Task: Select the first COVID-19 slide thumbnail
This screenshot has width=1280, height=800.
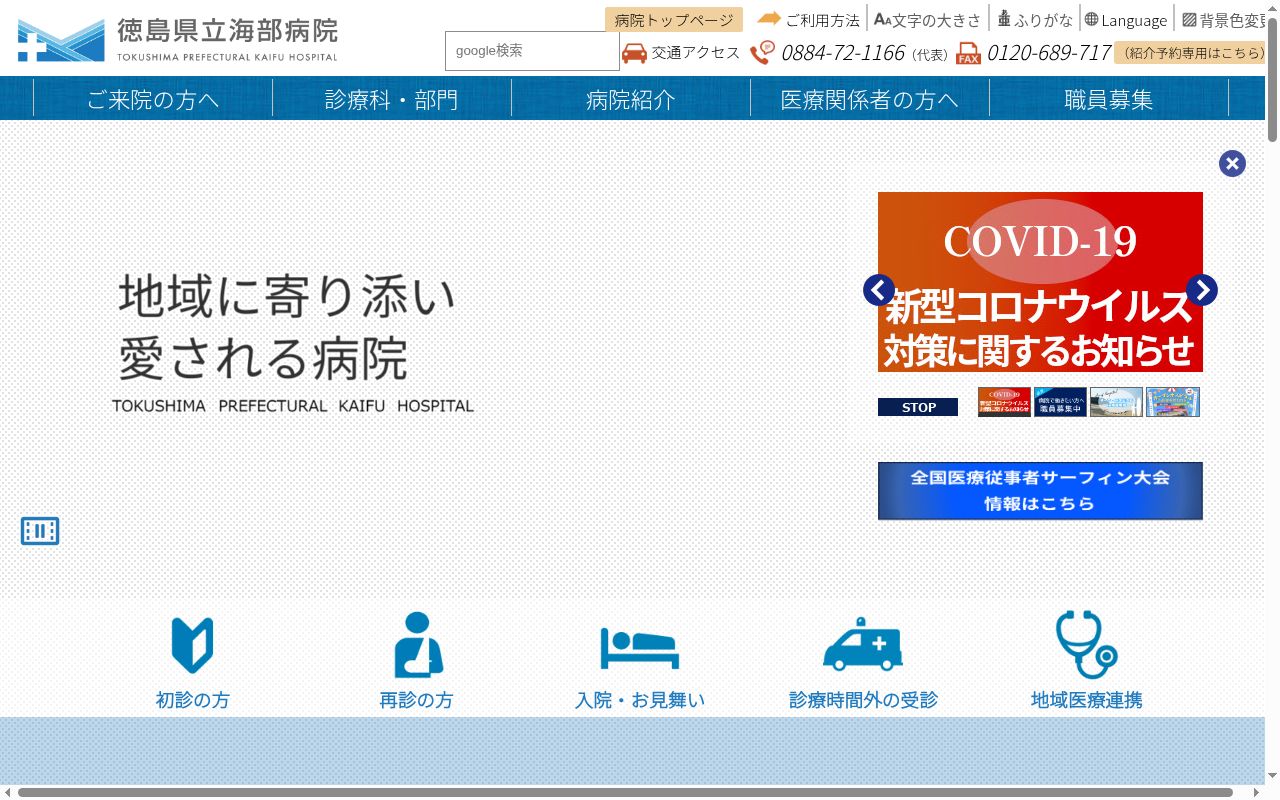Action: [x=1004, y=402]
